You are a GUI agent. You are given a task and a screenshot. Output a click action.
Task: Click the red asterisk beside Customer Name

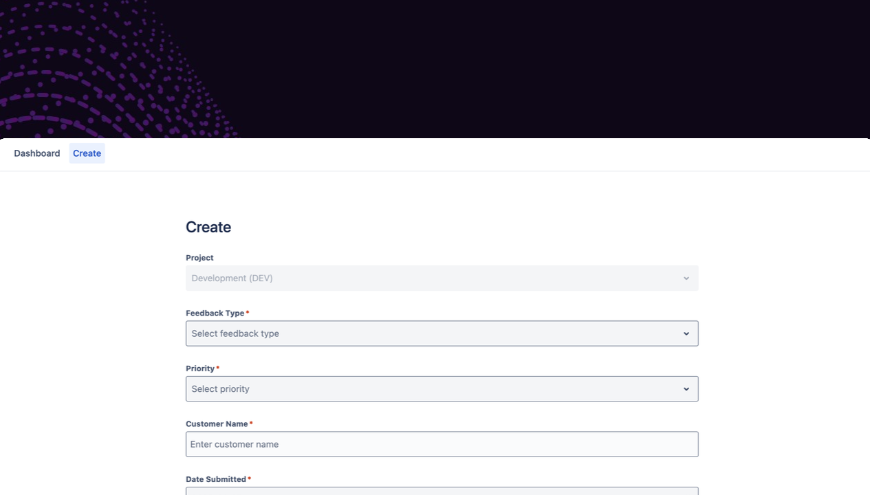[251, 424]
